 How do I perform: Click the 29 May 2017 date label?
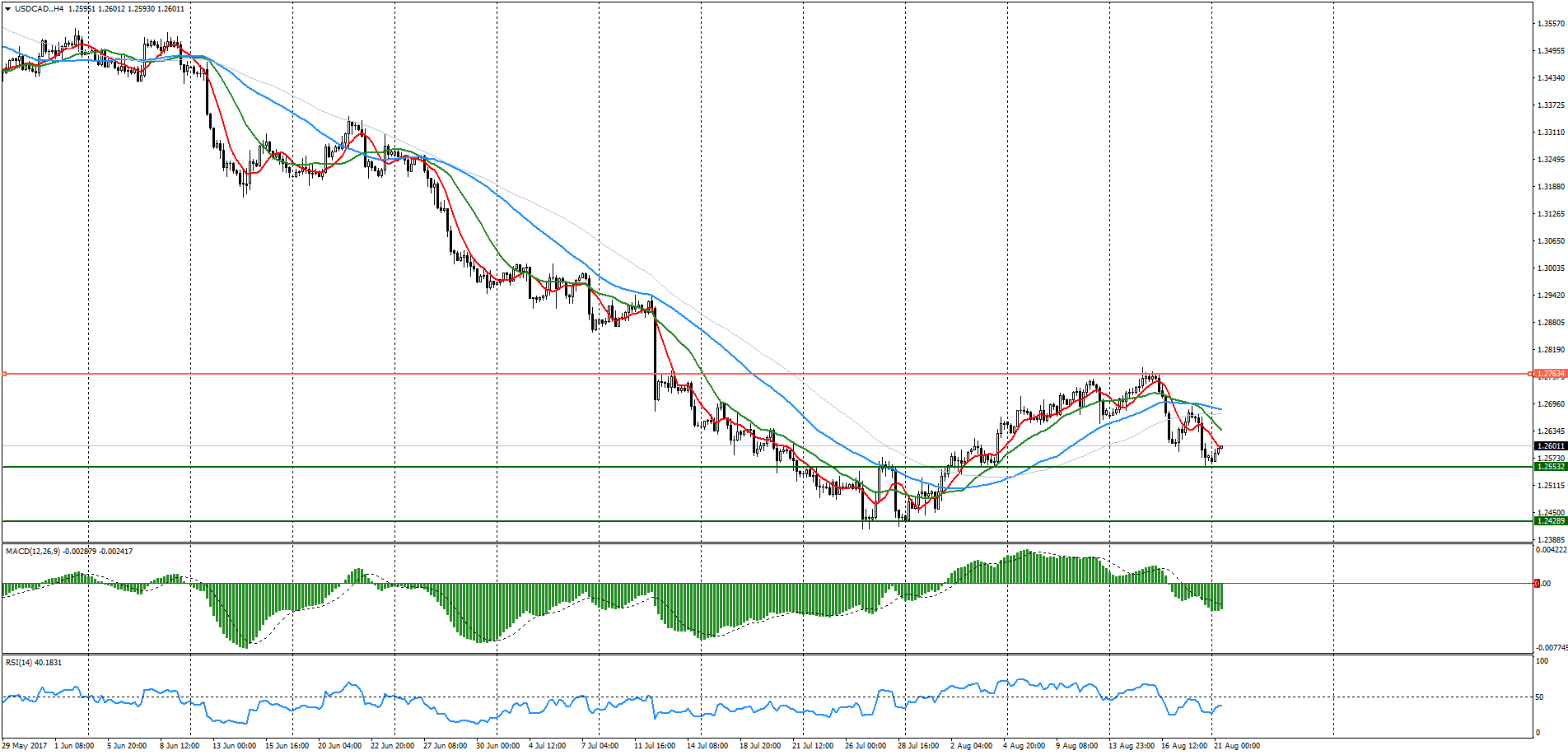coord(25,746)
